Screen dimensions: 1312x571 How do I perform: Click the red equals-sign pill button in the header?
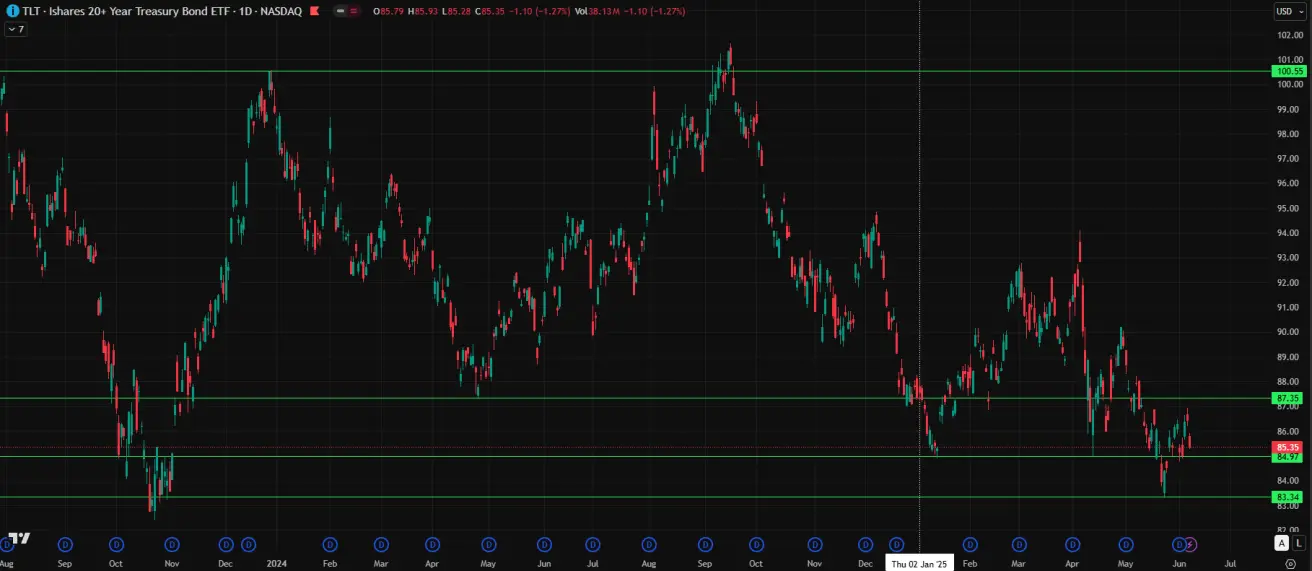[354, 11]
